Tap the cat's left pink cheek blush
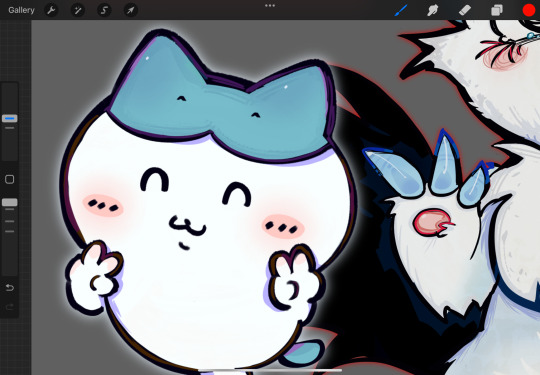540x375 pixels. pos(103,206)
